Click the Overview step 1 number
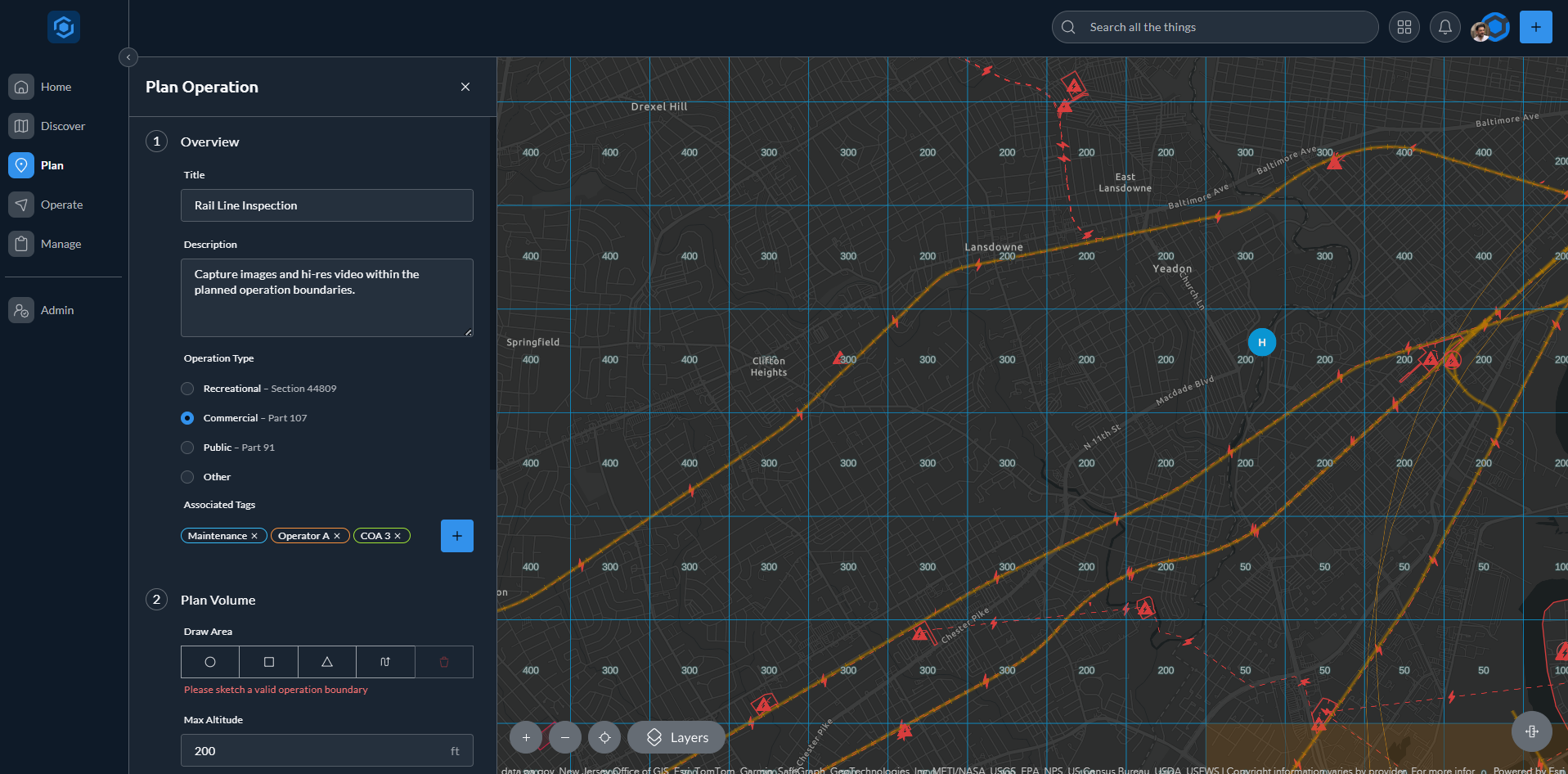This screenshot has height=774, width=1568. pos(157,142)
